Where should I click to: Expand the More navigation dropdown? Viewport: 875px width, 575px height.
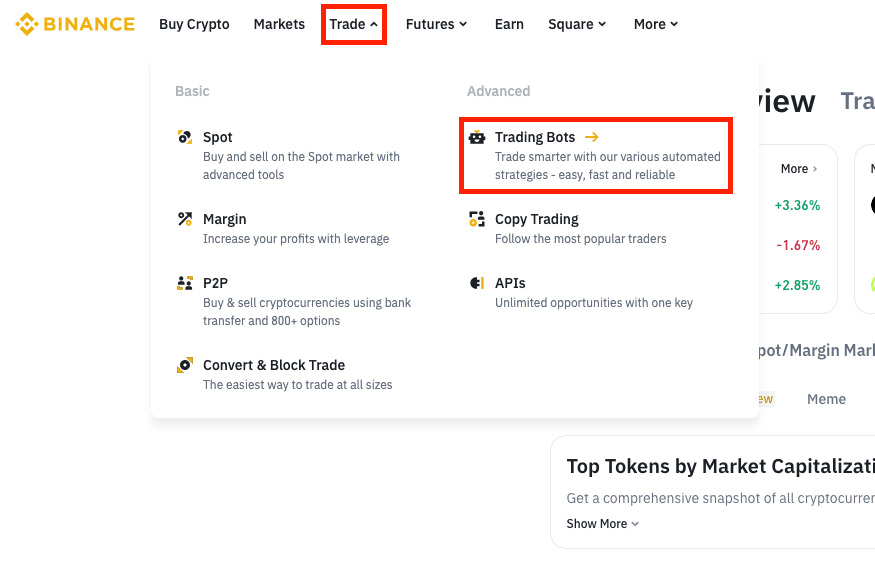[x=656, y=24]
